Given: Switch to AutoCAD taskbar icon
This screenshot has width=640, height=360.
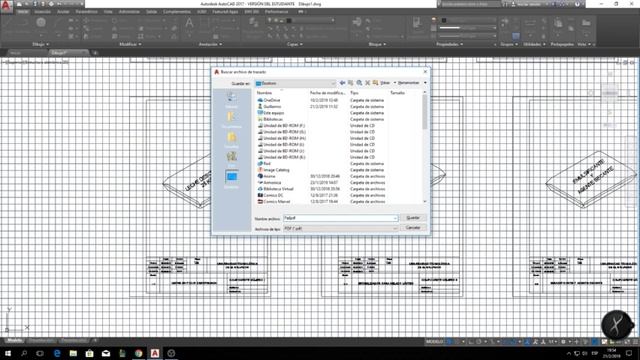Looking at the screenshot, I should [x=155, y=353].
